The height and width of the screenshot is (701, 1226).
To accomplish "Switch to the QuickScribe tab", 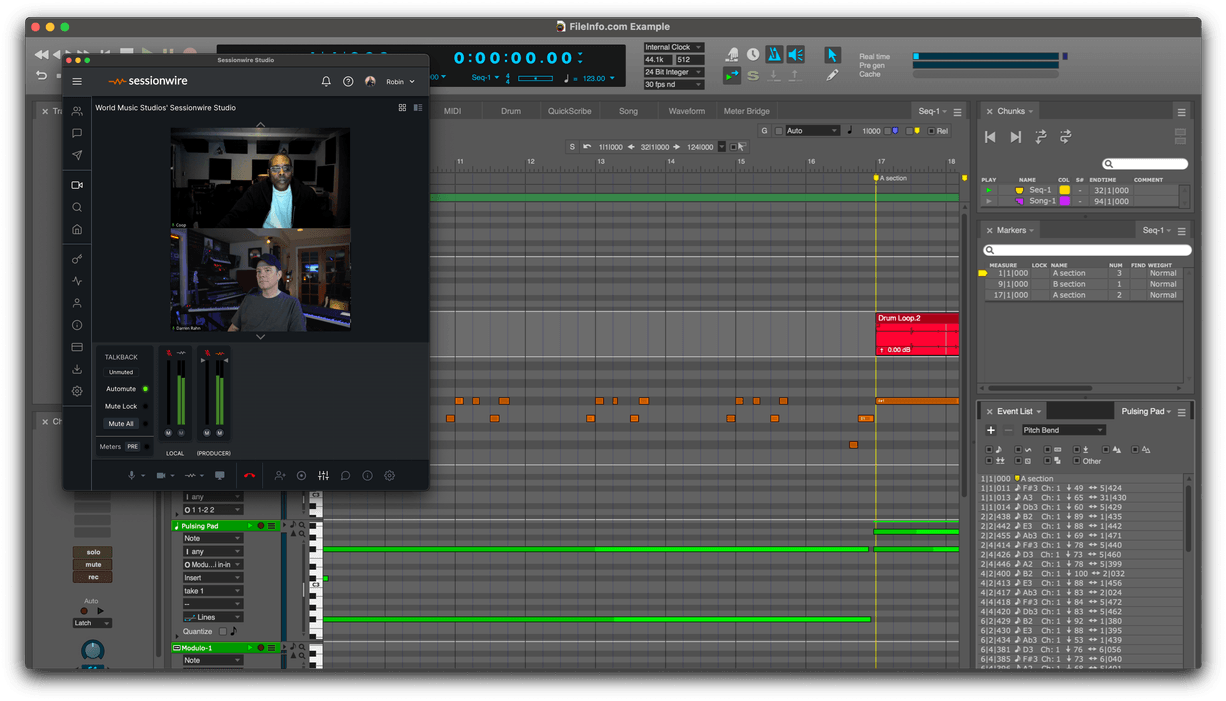I will pyautogui.click(x=569, y=111).
